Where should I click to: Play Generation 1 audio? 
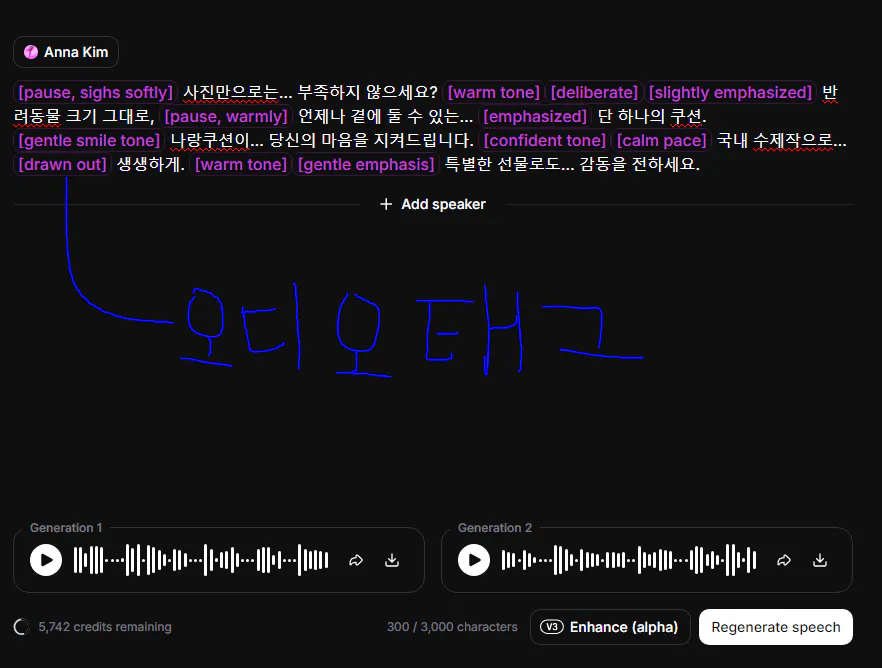point(46,560)
